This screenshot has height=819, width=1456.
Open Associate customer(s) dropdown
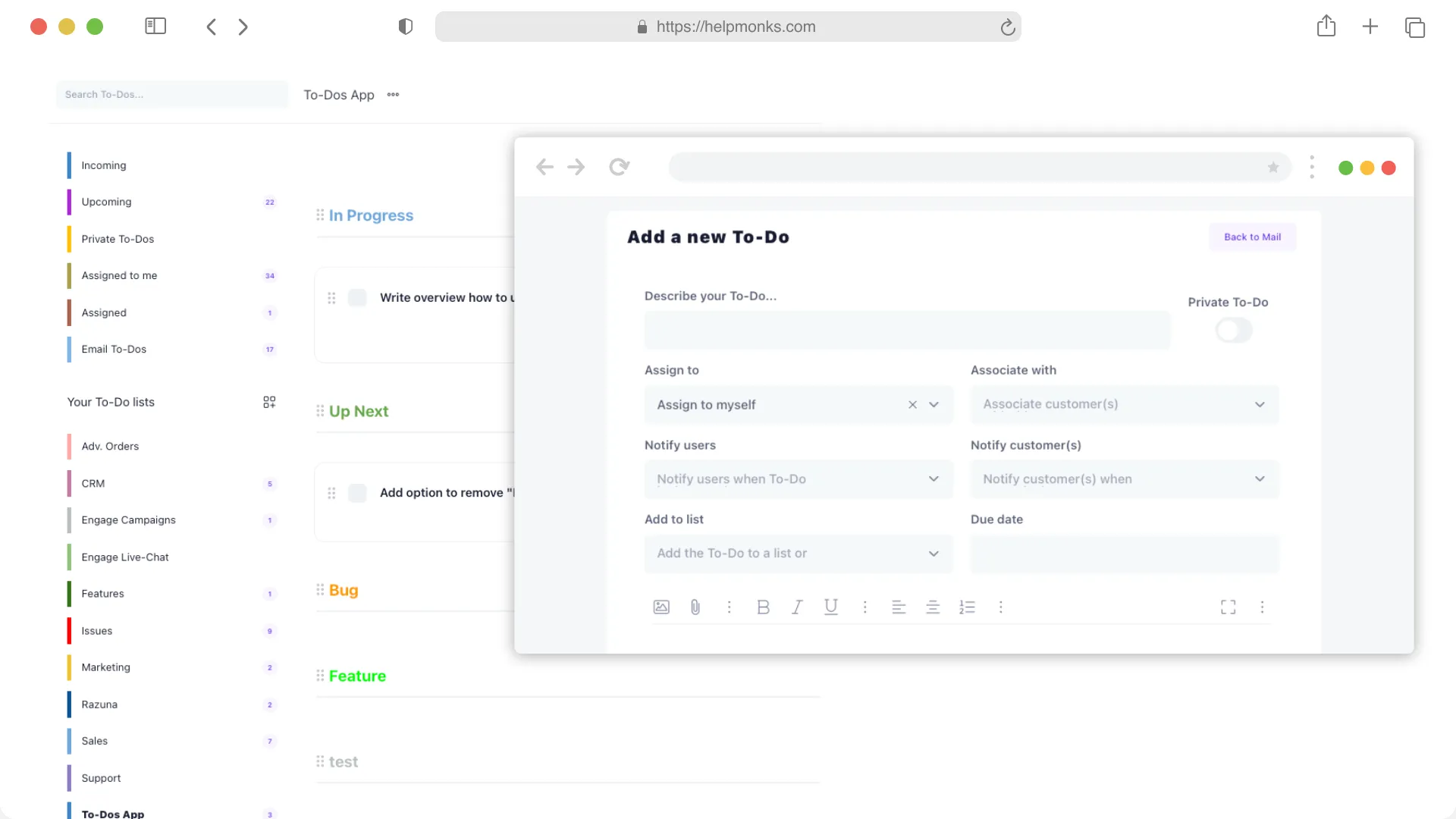click(x=1125, y=404)
